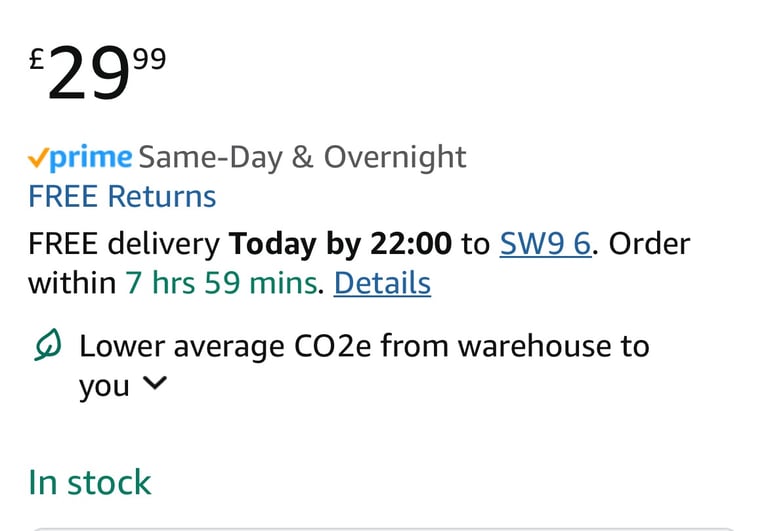Click the In stock status text

pyautogui.click(x=90, y=483)
